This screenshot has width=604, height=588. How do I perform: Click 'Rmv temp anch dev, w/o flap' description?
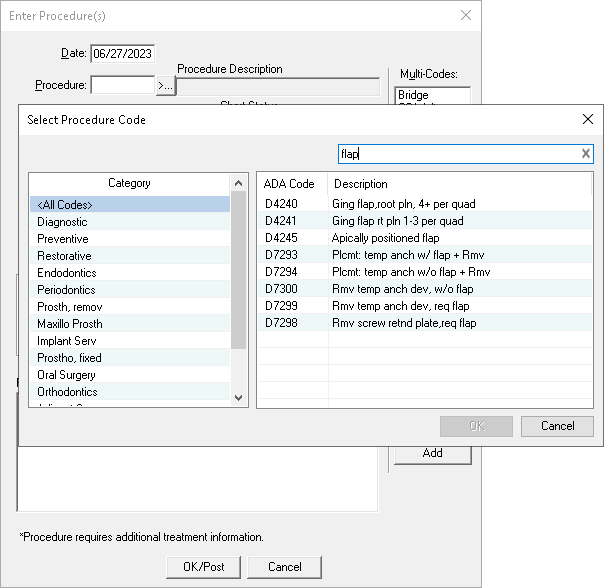coord(403,288)
